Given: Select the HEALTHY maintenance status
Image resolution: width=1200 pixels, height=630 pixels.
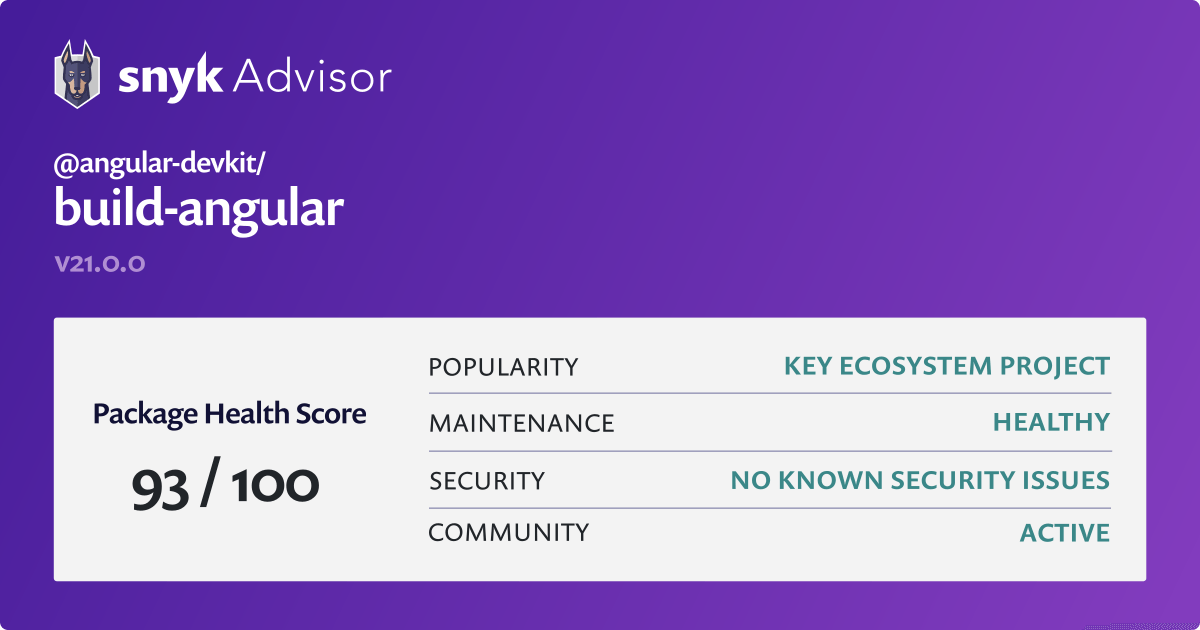Looking at the screenshot, I should pyautogui.click(x=1051, y=424).
